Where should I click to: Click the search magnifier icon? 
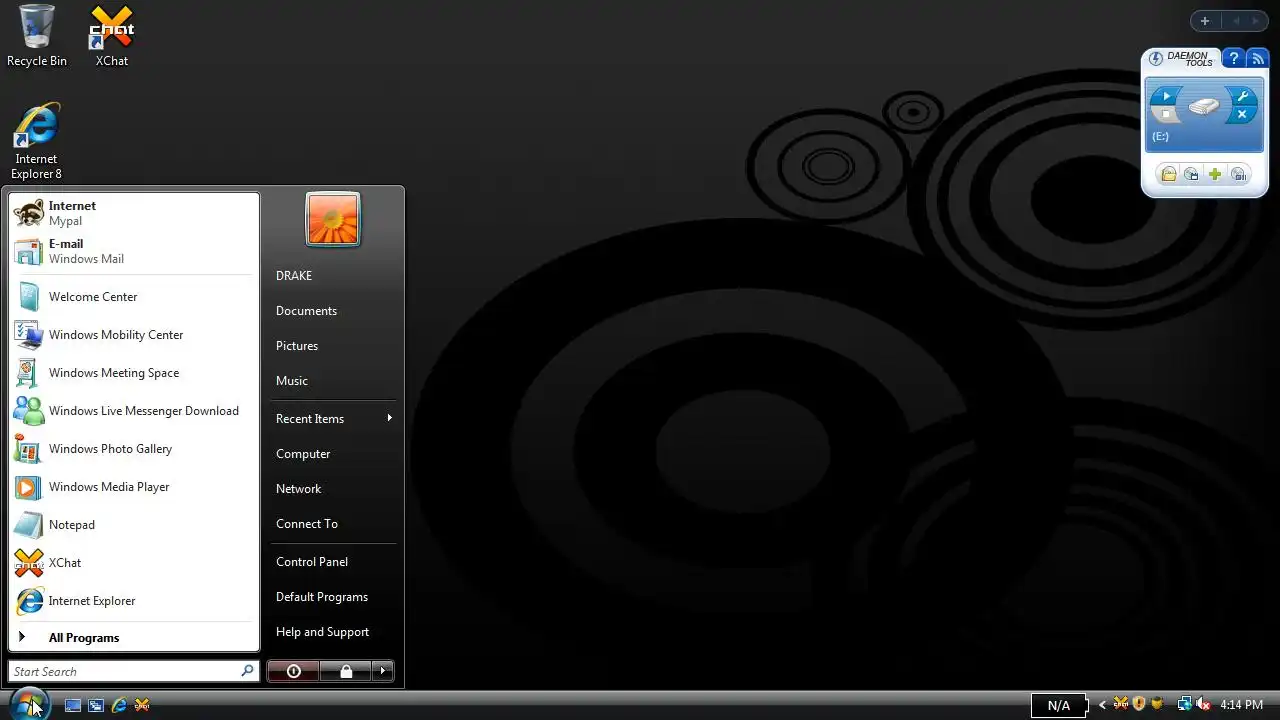pos(247,671)
